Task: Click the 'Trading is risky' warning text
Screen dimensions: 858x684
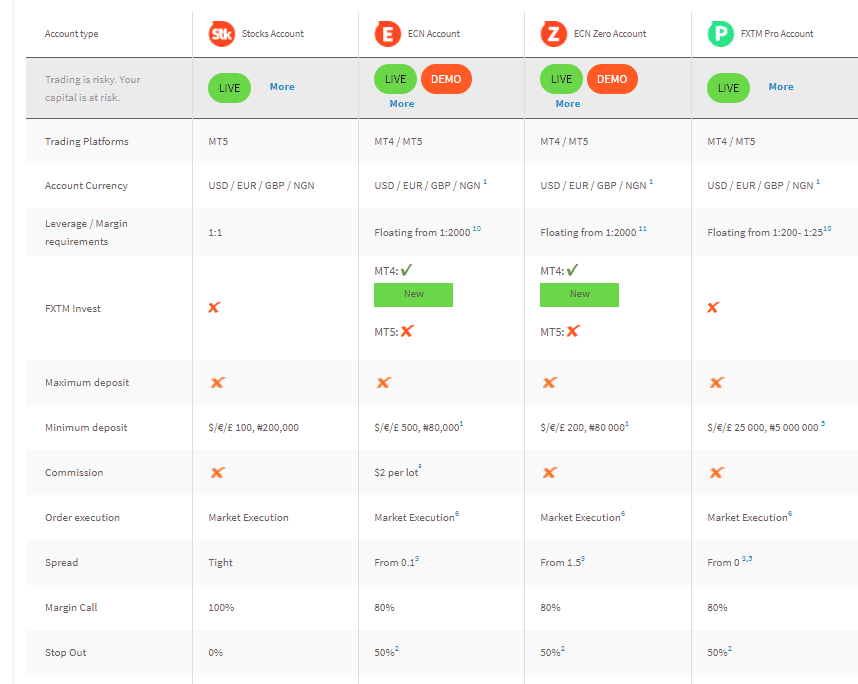Action: point(92,88)
